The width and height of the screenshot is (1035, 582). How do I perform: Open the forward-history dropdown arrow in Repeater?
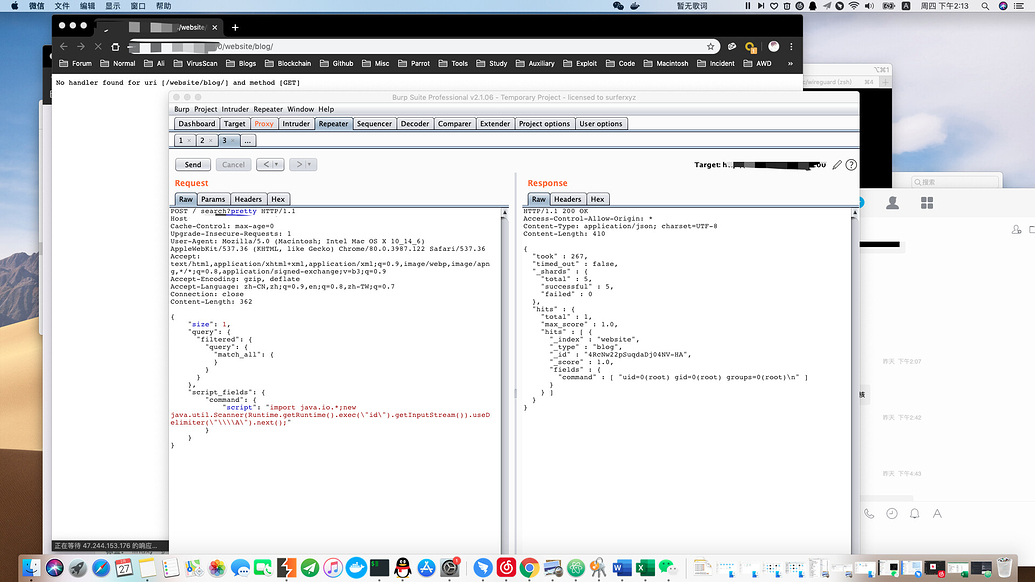click(x=309, y=164)
